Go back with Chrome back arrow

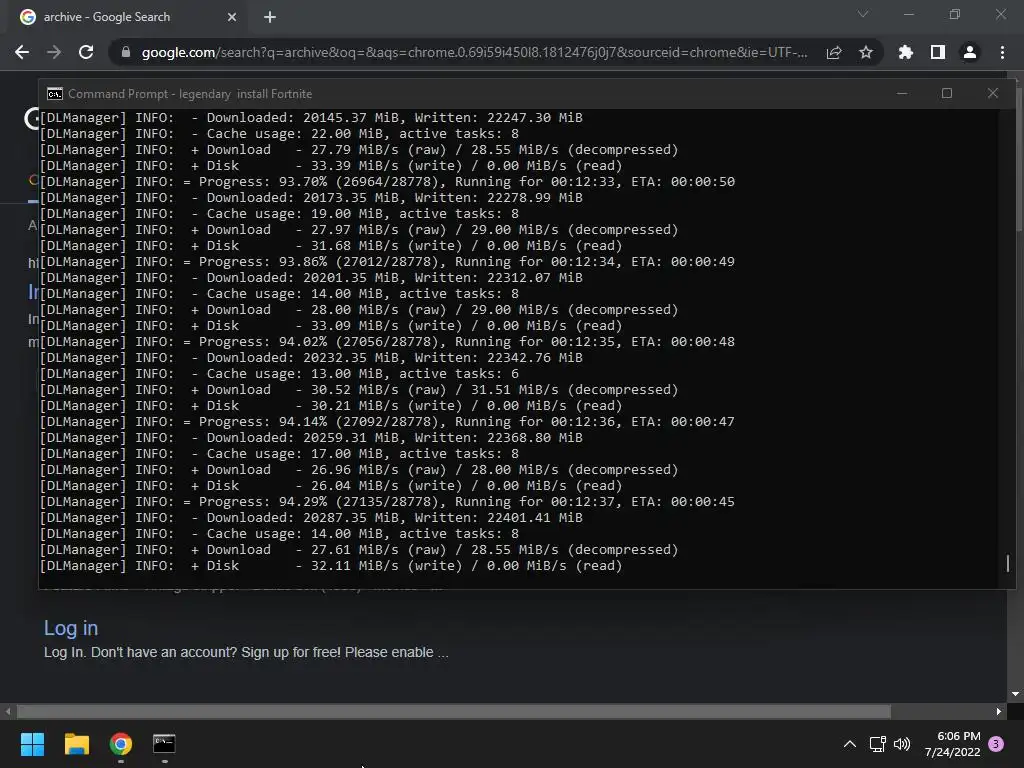pyautogui.click(x=22, y=52)
